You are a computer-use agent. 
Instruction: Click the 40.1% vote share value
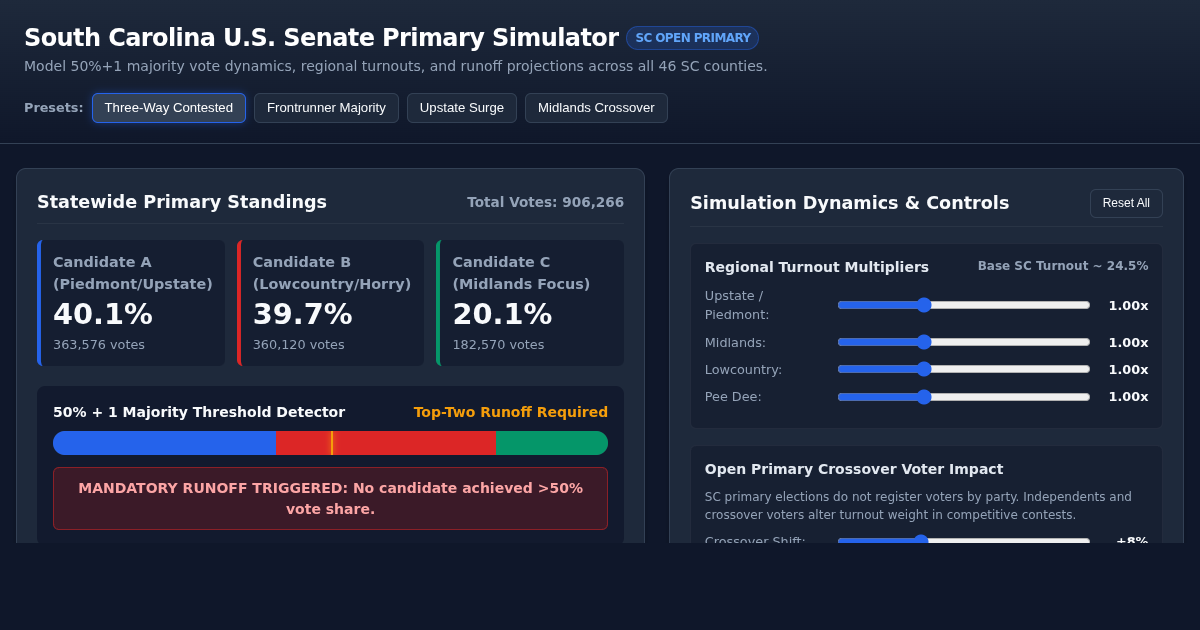pos(103,314)
